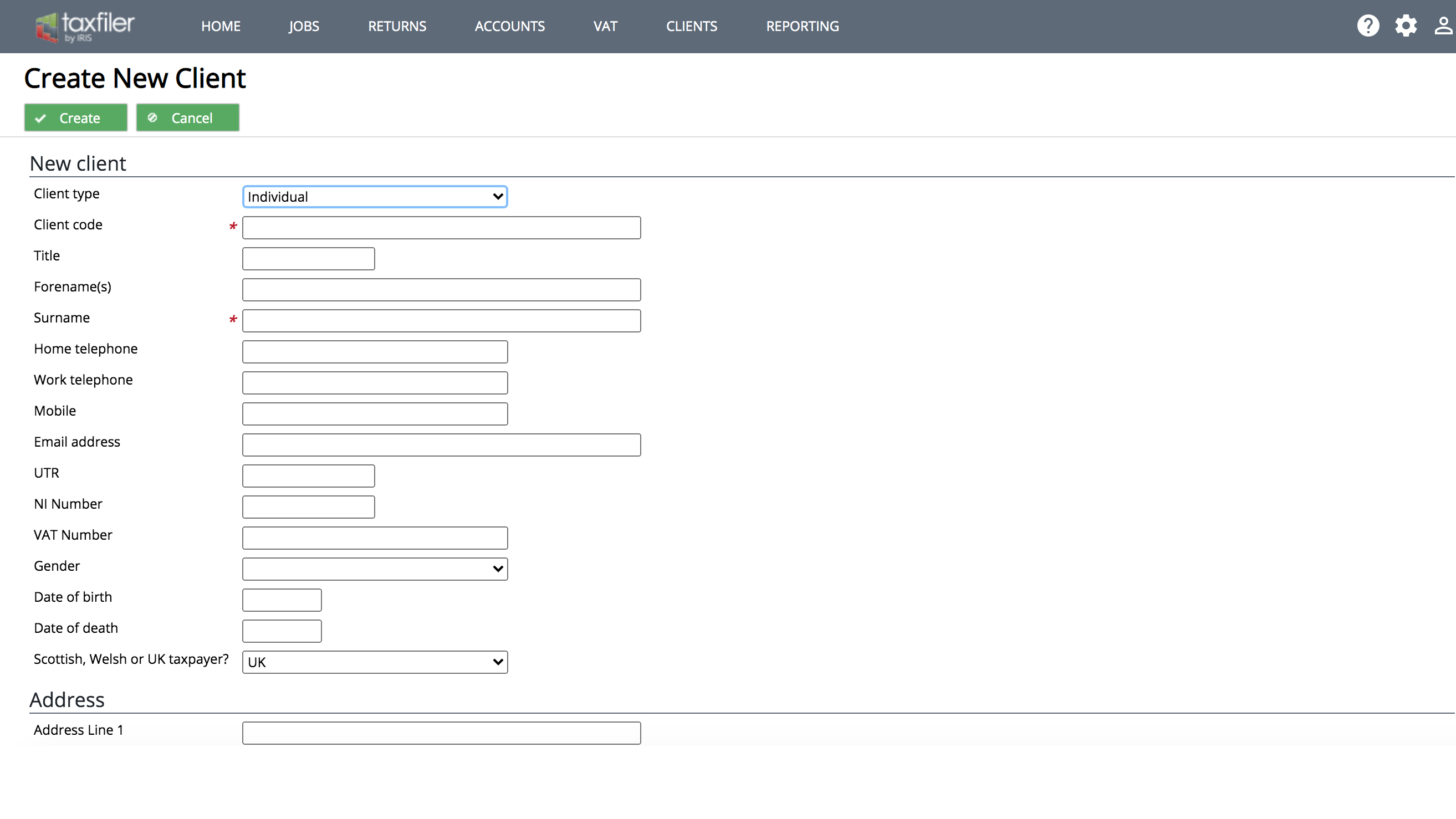Click the 'Client type' label
Screen dimensions: 1456x819
coord(67,194)
